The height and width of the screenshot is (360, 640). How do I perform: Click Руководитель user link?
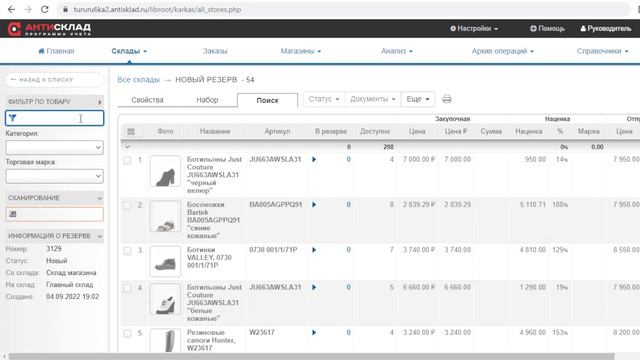(x=606, y=29)
